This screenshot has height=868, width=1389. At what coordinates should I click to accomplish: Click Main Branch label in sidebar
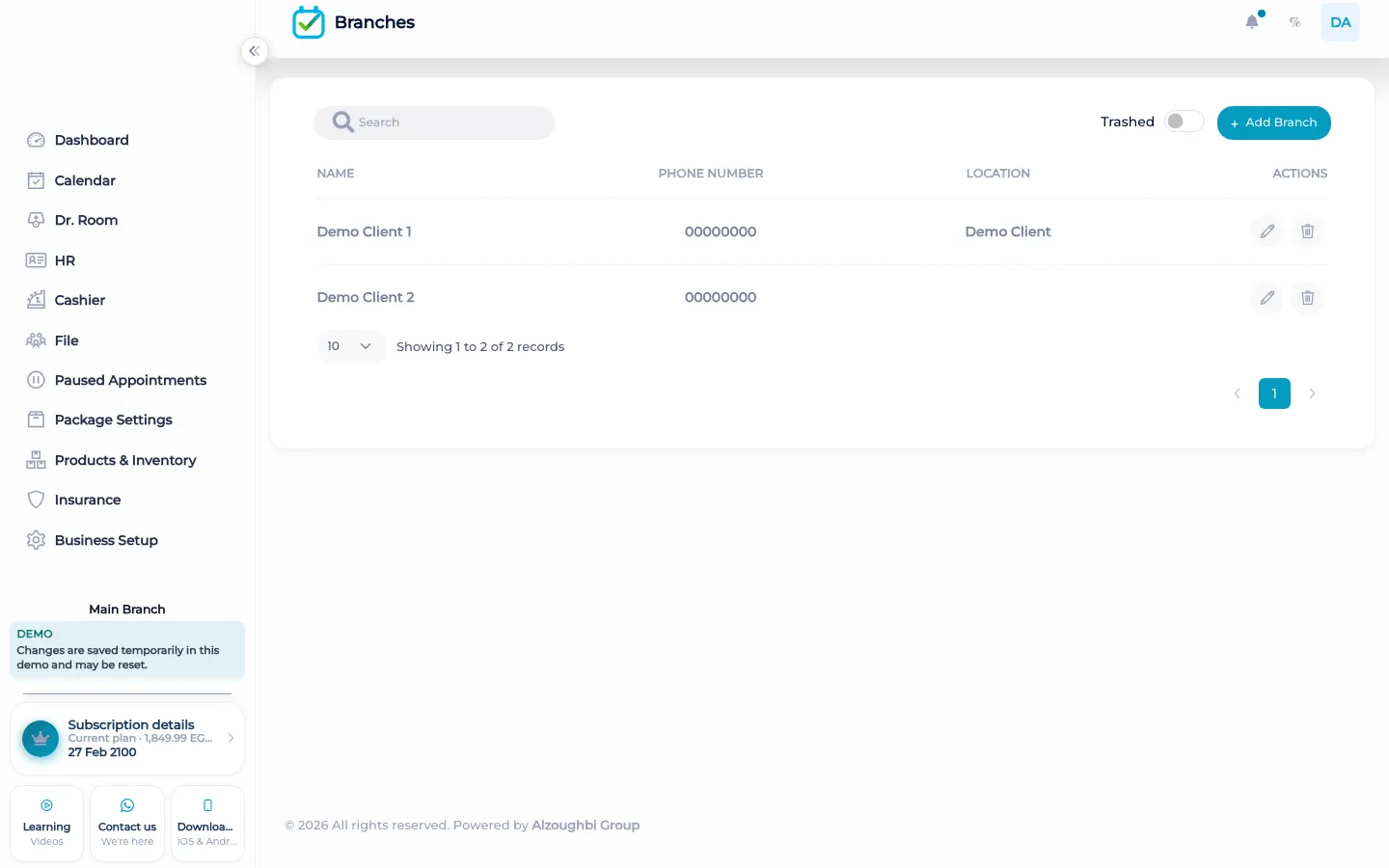(x=127, y=610)
